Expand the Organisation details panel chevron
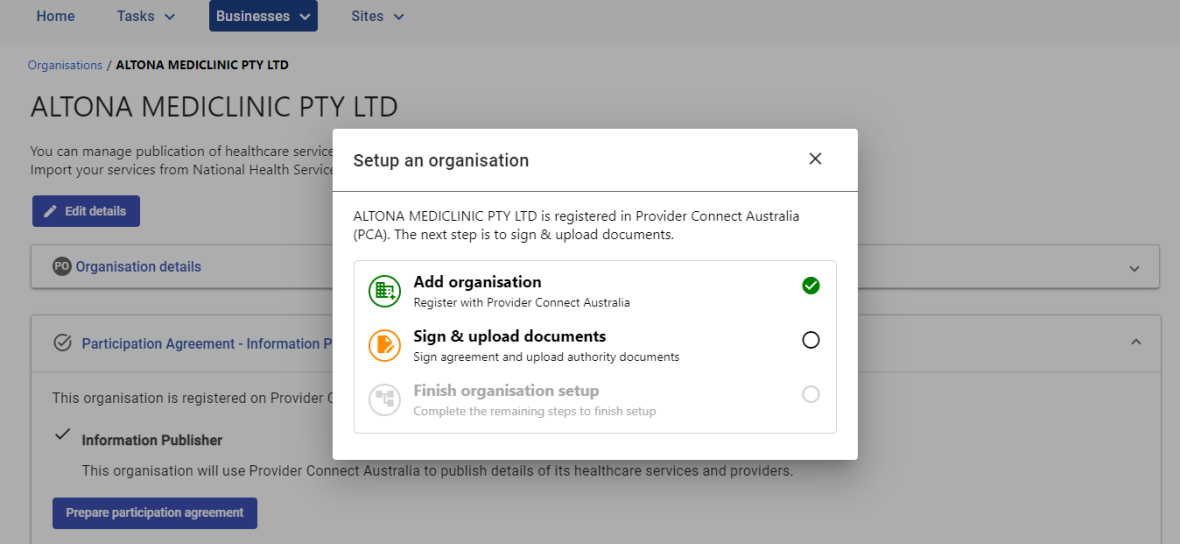The height and width of the screenshot is (544, 1180). [1135, 268]
